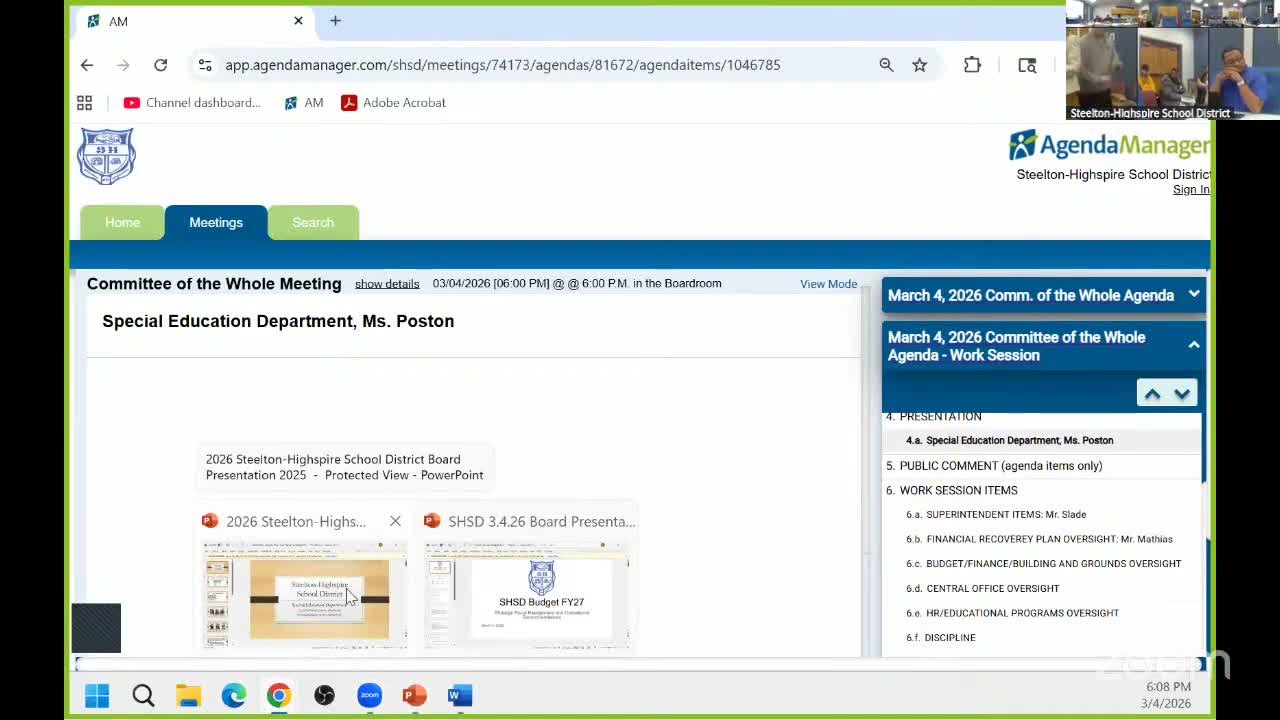1280x720 pixels.
Task: Open a new browser tab
Action: click(335, 20)
